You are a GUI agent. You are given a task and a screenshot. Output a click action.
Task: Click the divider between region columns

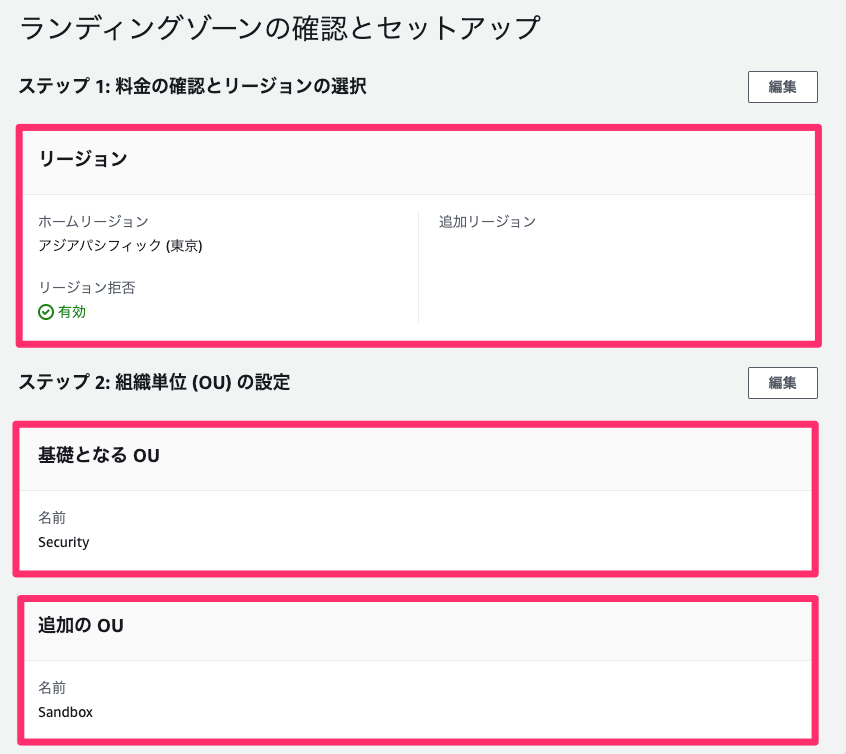pyautogui.click(x=419, y=267)
